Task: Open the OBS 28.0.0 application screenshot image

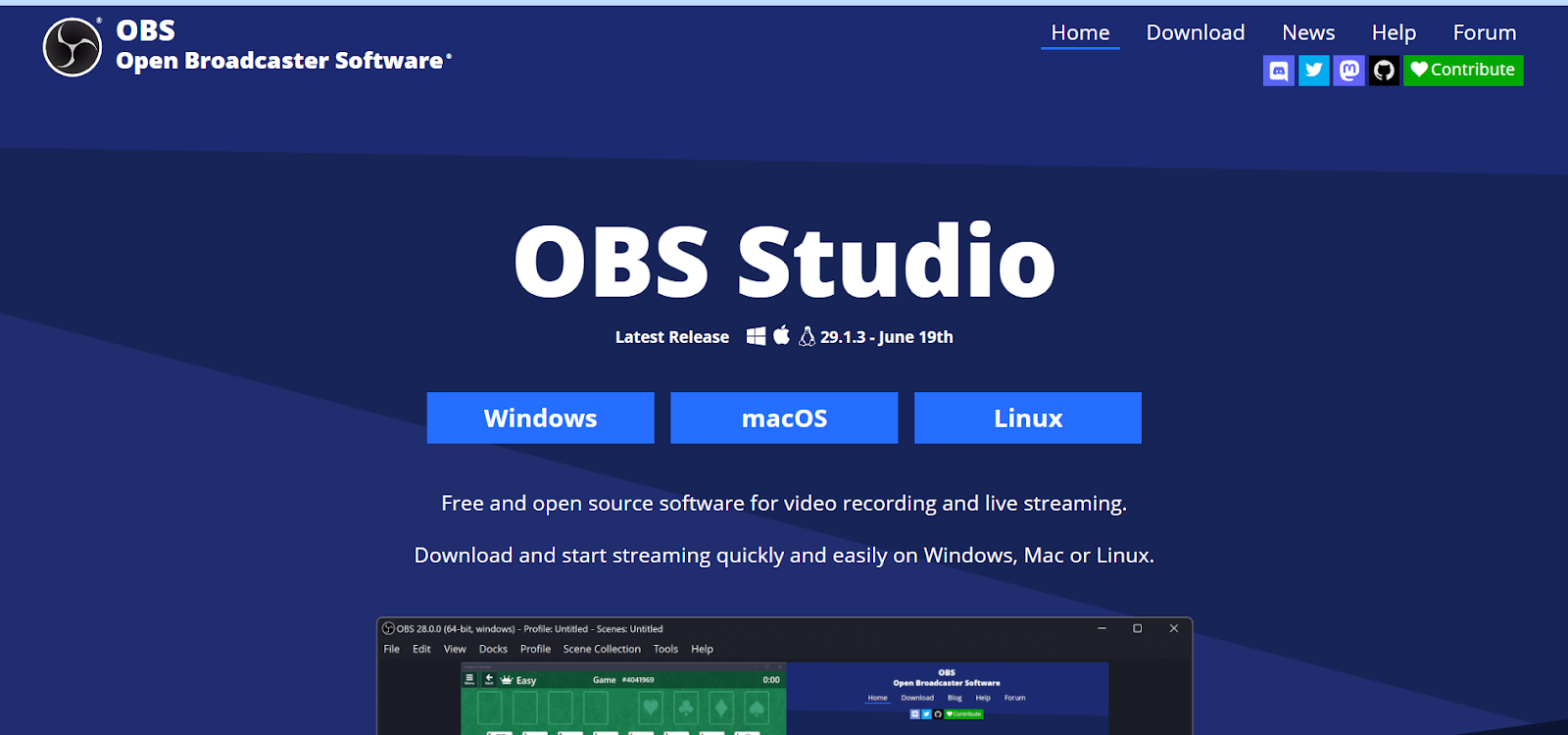Action: [785, 676]
